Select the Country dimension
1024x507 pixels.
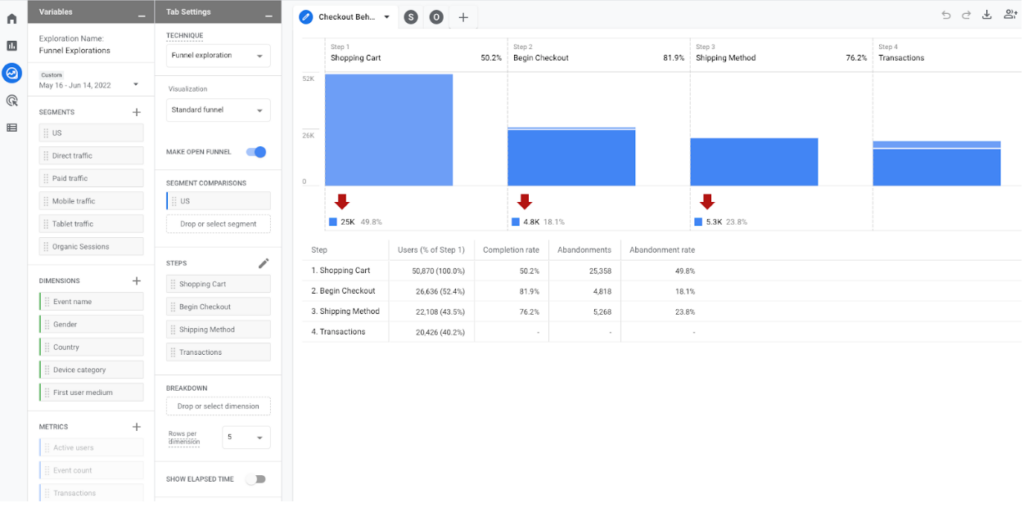coord(91,347)
